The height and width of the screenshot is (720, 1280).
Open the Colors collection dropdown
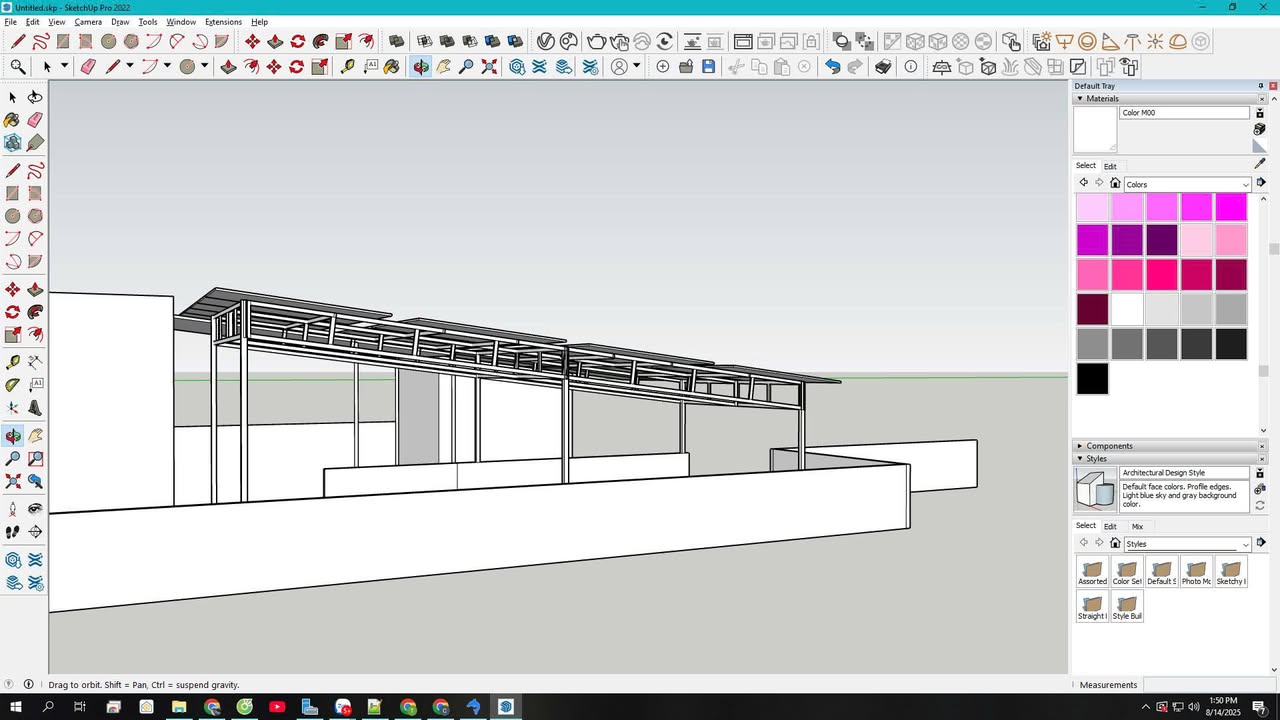point(1188,184)
